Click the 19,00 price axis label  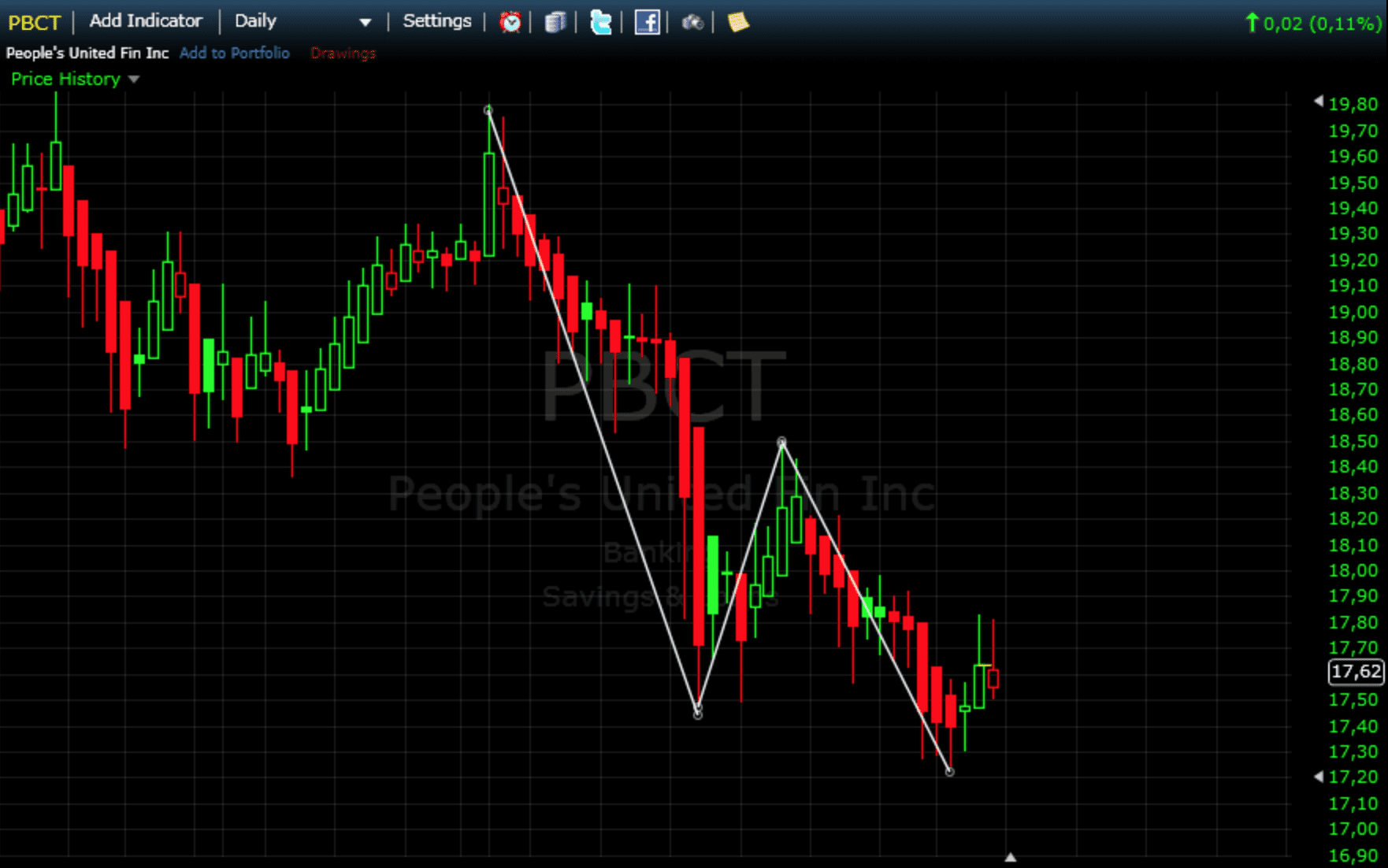pyautogui.click(x=1353, y=312)
